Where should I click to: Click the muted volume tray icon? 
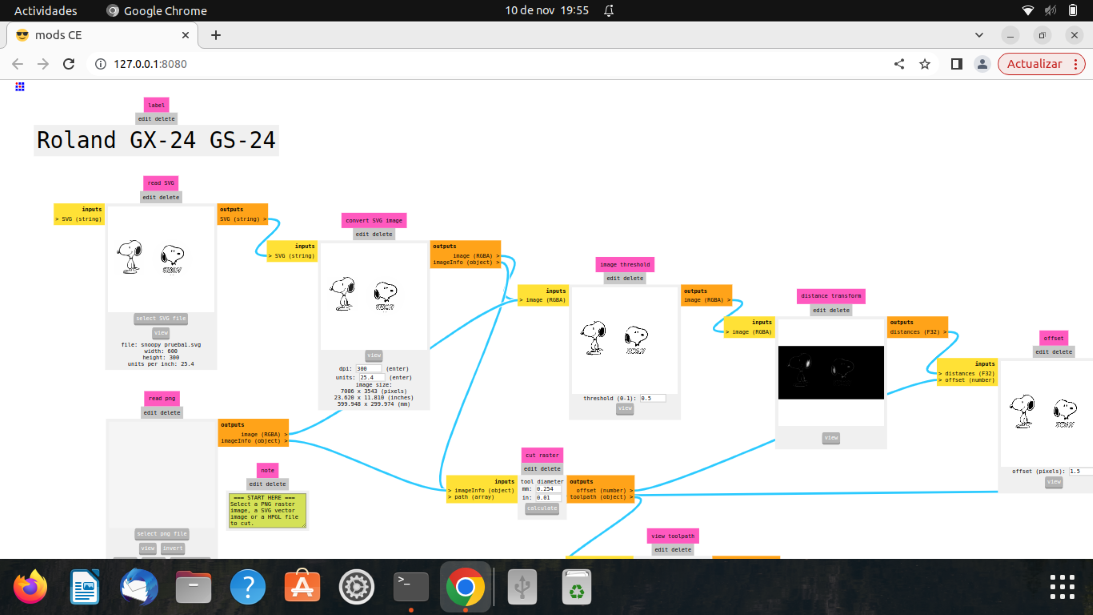pos(1050,10)
